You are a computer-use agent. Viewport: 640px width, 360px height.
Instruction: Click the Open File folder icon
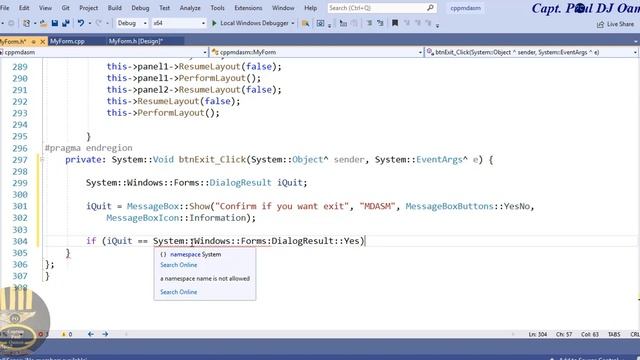(43, 23)
